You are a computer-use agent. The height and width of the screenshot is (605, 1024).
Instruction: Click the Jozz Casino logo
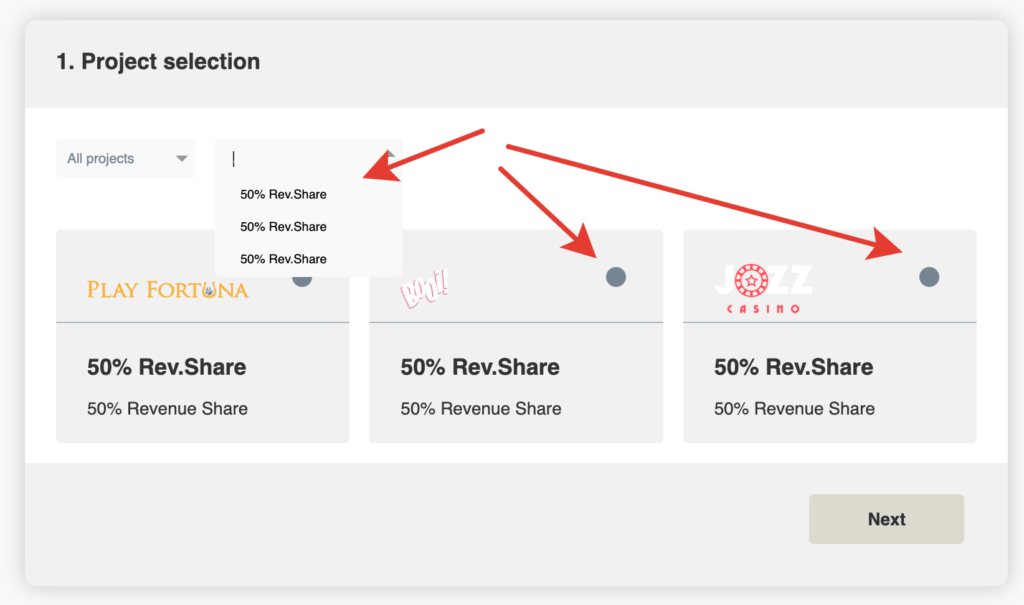click(763, 289)
